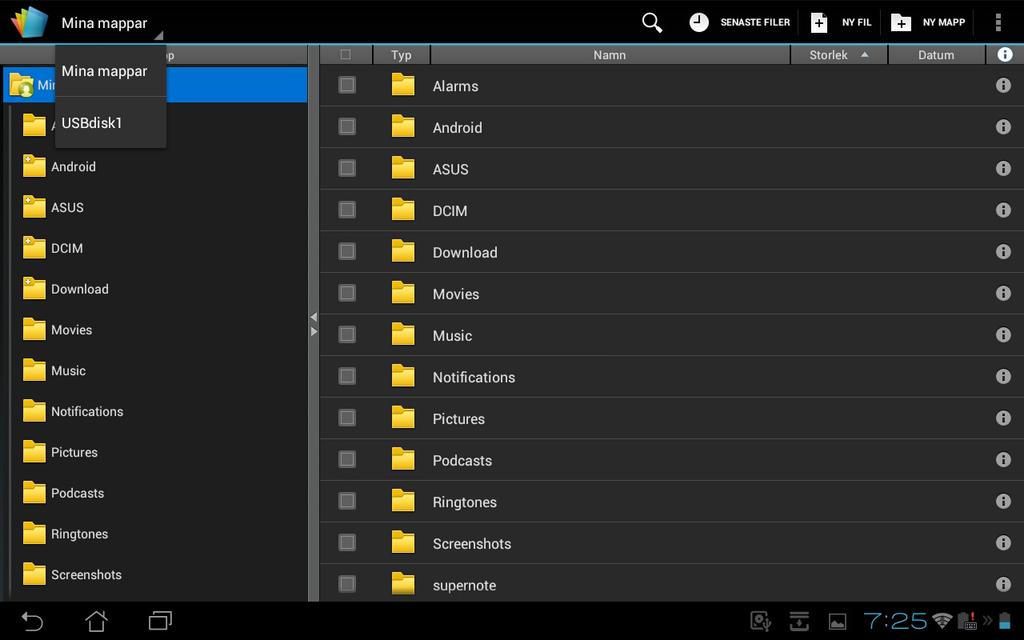This screenshot has width=1024, height=640.
Task: Check the Music folder checkbox
Action: click(x=347, y=335)
